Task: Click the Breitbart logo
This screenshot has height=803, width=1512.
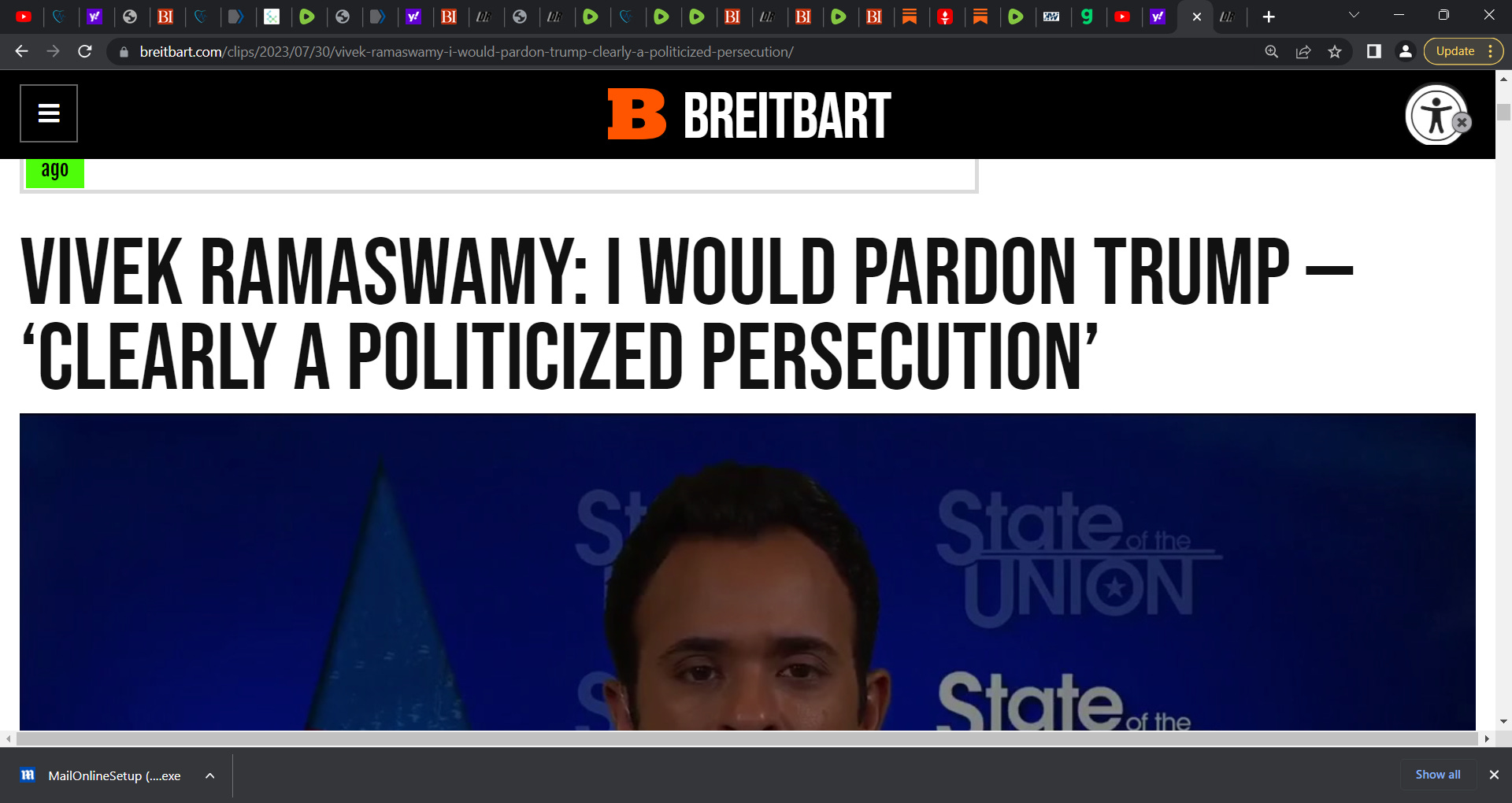Action: 749,115
